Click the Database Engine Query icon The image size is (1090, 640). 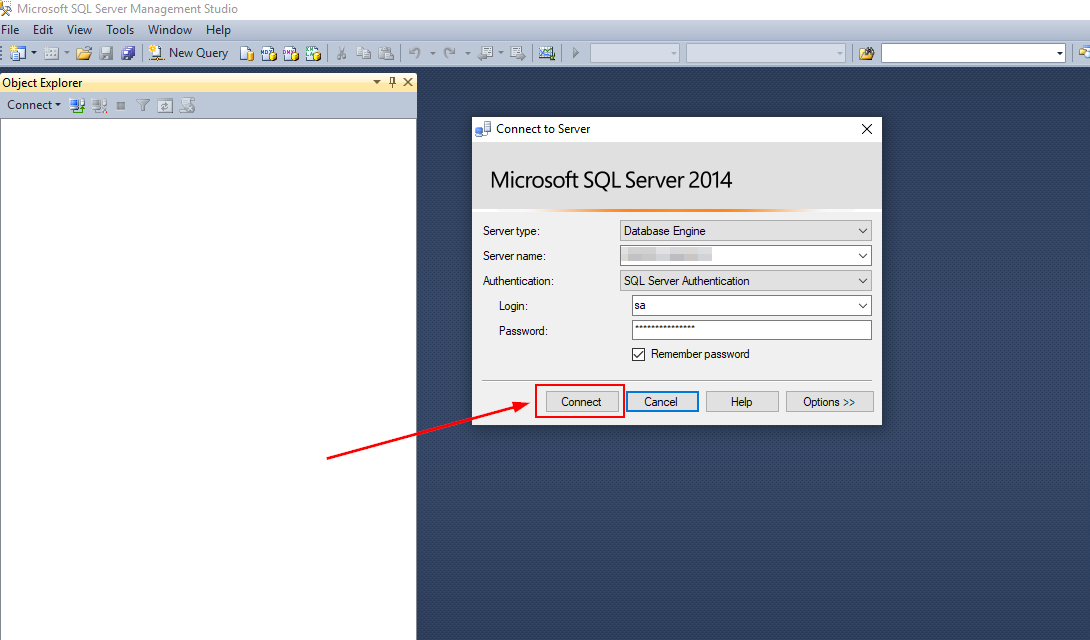point(246,53)
